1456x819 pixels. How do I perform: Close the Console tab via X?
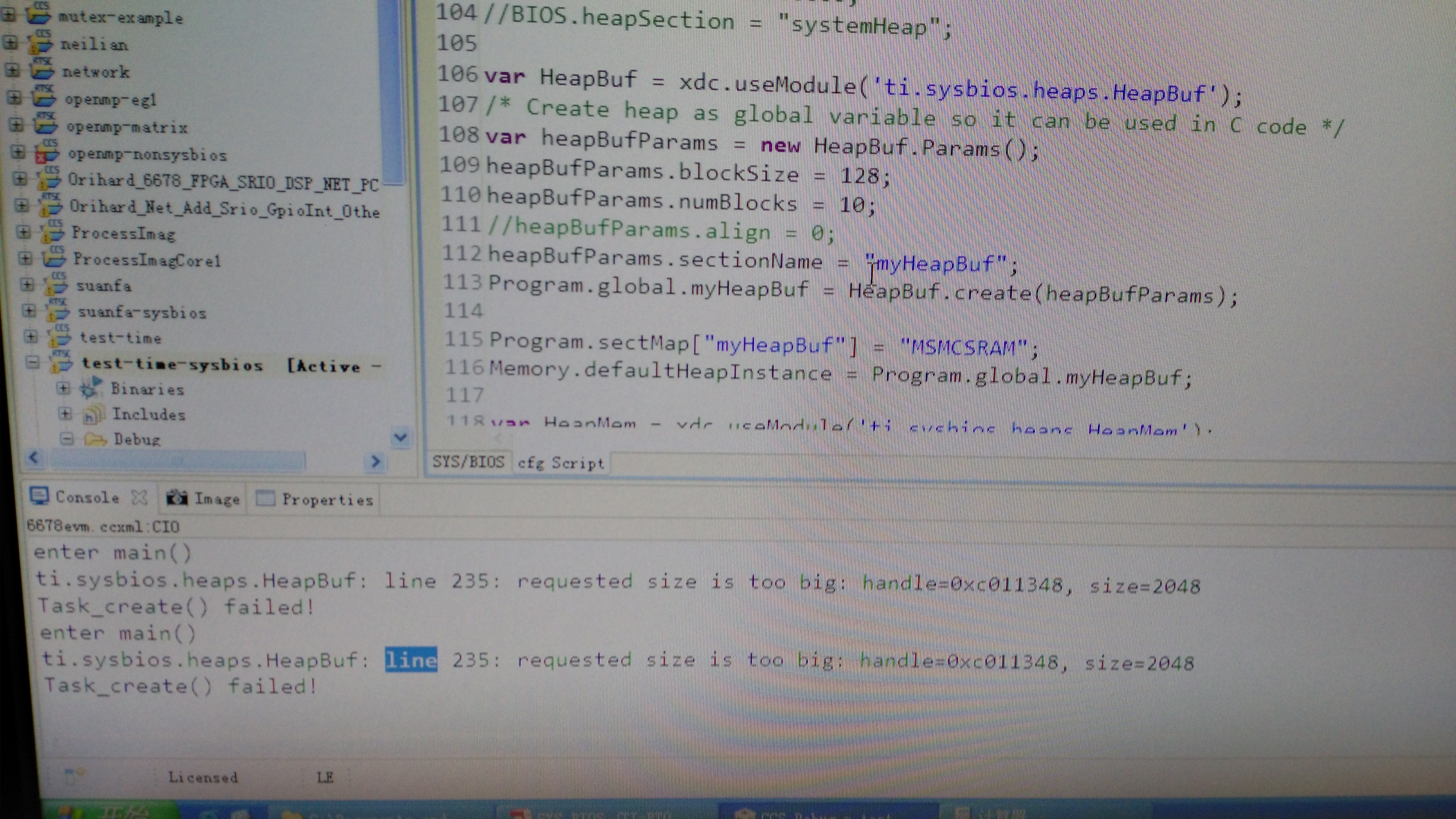tap(139, 498)
